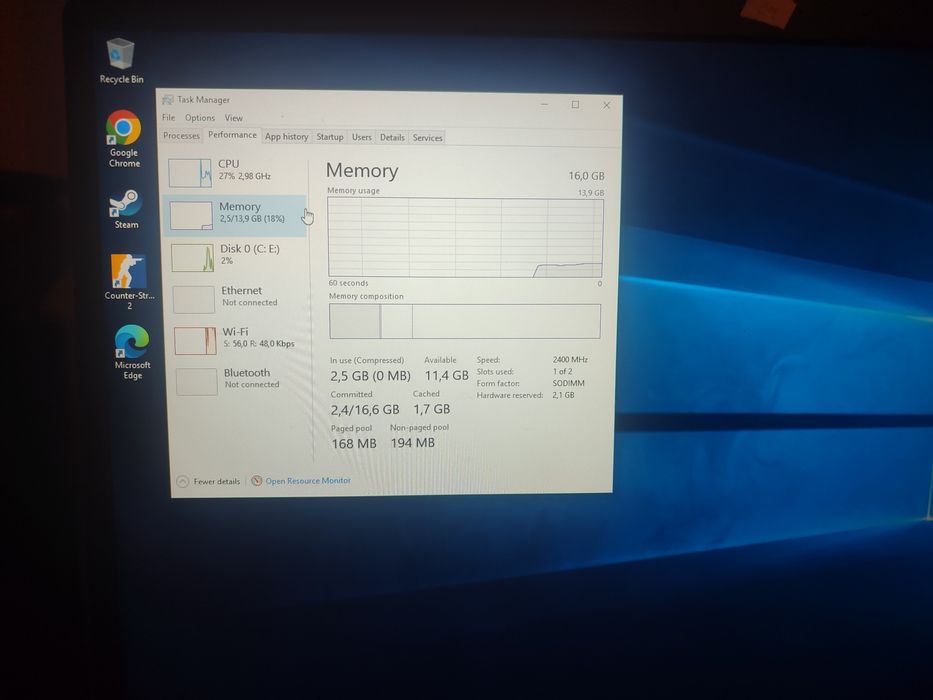This screenshot has width=933, height=700.
Task: Open the Options menu
Action: pos(200,118)
